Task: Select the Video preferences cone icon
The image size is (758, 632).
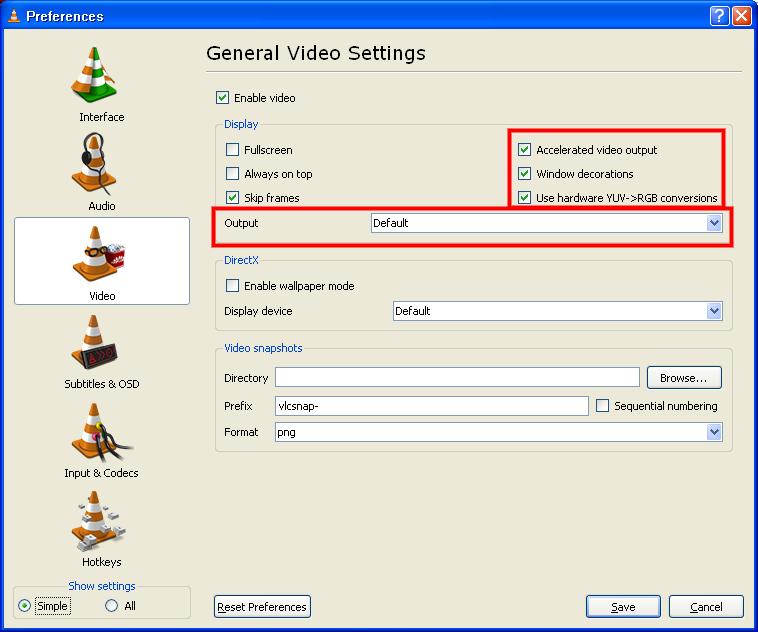Action: pyautogui.click(x=99, y=253)
